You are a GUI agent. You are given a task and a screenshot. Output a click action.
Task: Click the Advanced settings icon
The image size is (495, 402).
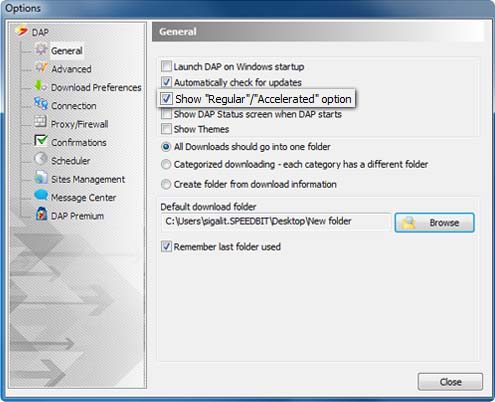[x=41, y=67]
